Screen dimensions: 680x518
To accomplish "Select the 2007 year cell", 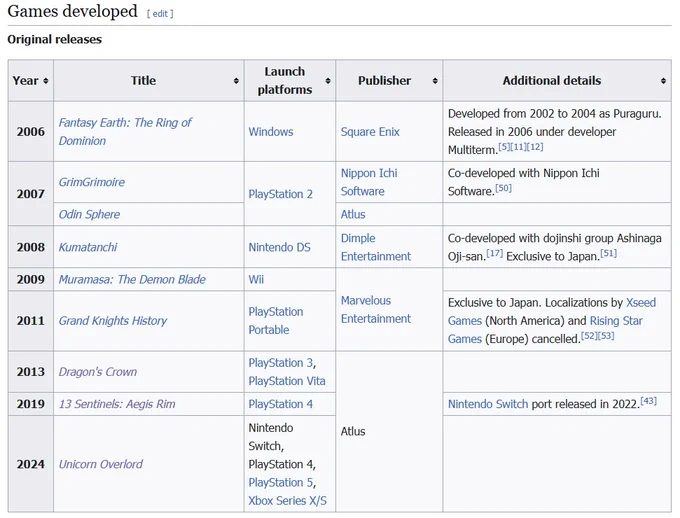I will (x=31, y=194).
